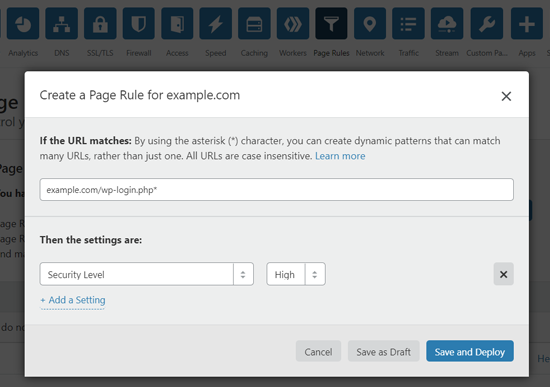Open the Caching drive icon

(x=254, y=24)
